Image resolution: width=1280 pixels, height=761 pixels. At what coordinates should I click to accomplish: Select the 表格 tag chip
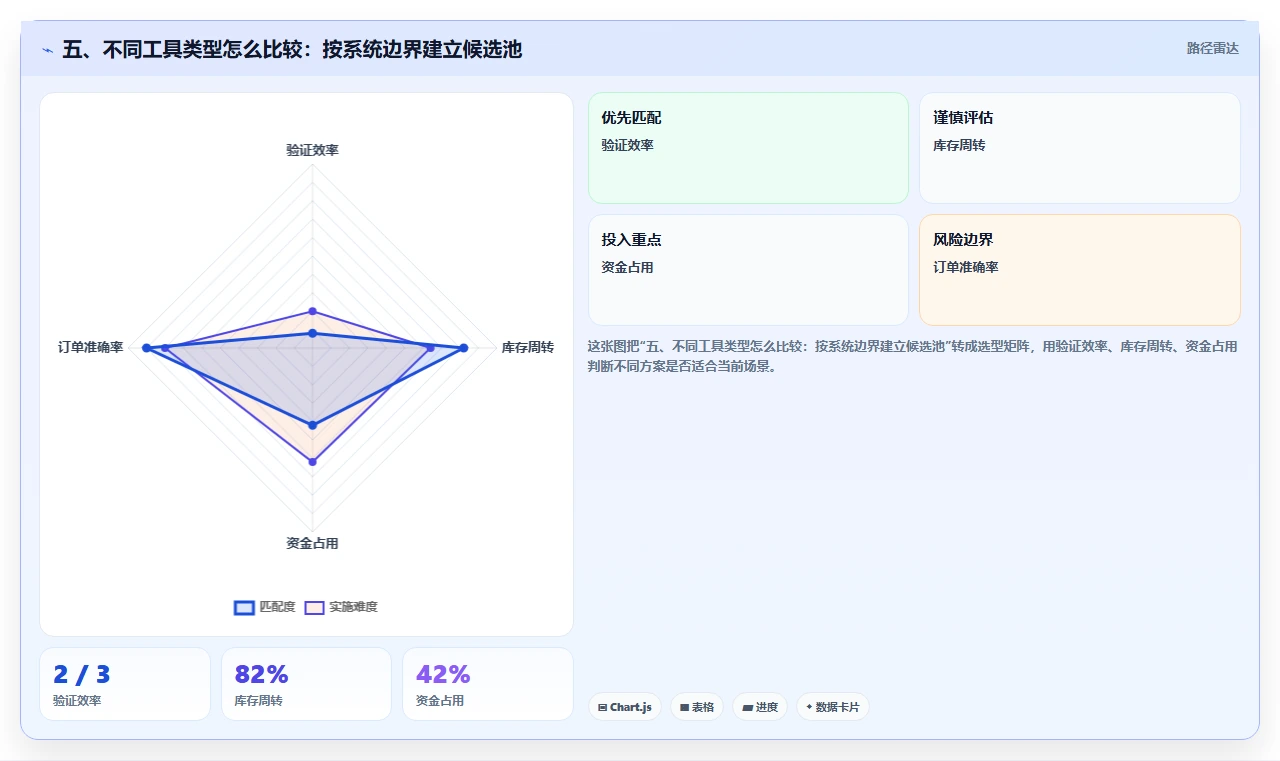697,707
